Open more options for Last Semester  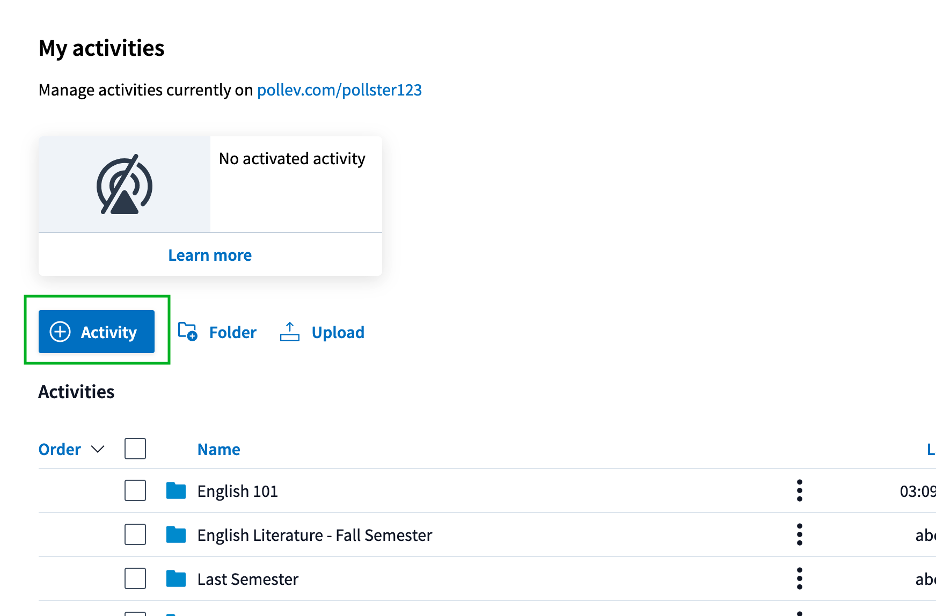[x=799, y=579]
